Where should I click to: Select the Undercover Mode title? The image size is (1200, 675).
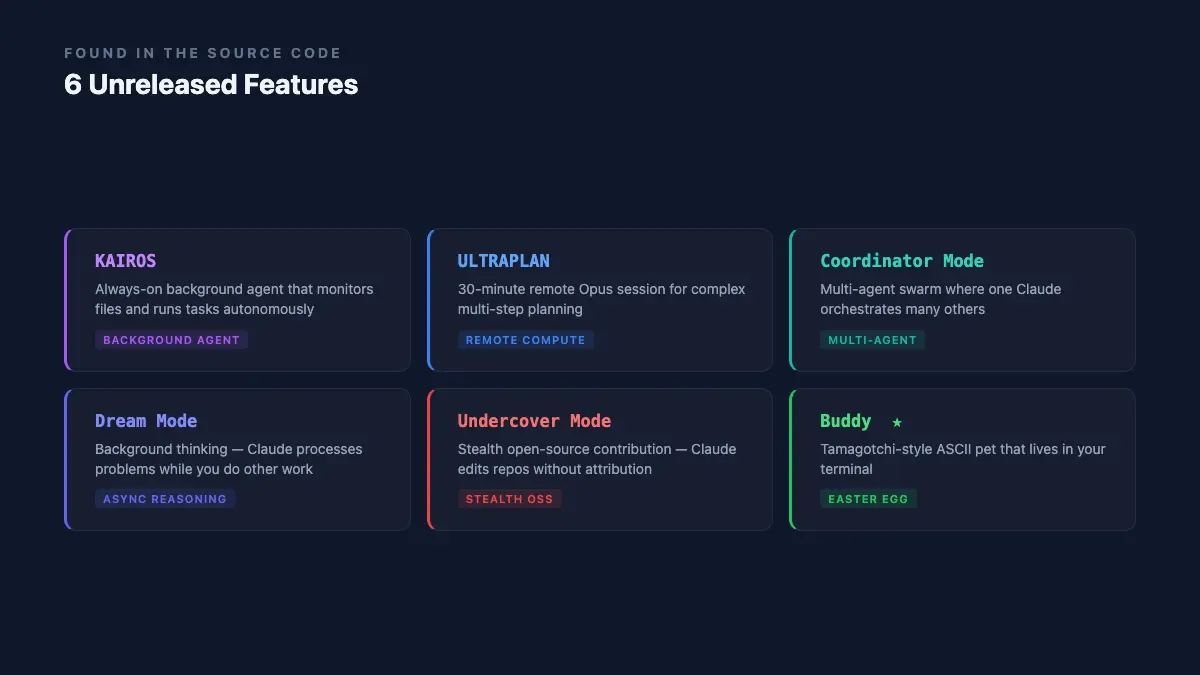534,421
